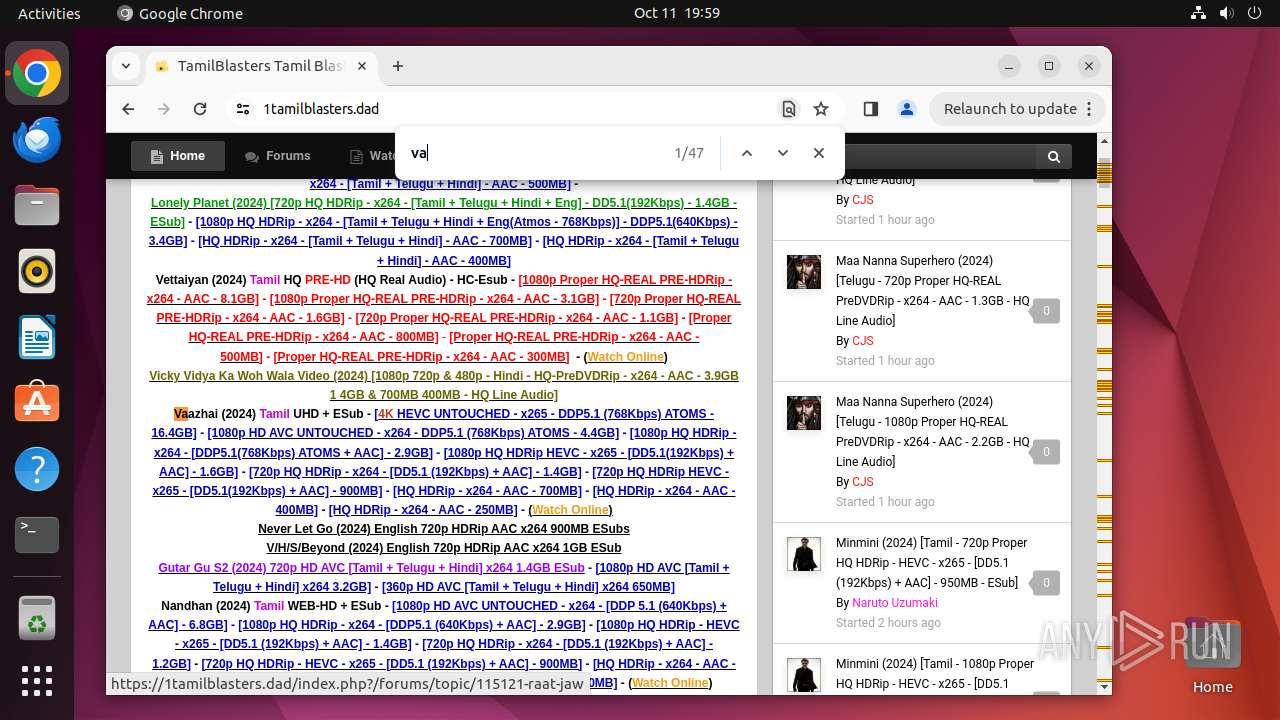Open V/H/S/Beyond (2024) English link
Image resolution: width=1280 pixels, height=720 pixels.
point(444,548)
